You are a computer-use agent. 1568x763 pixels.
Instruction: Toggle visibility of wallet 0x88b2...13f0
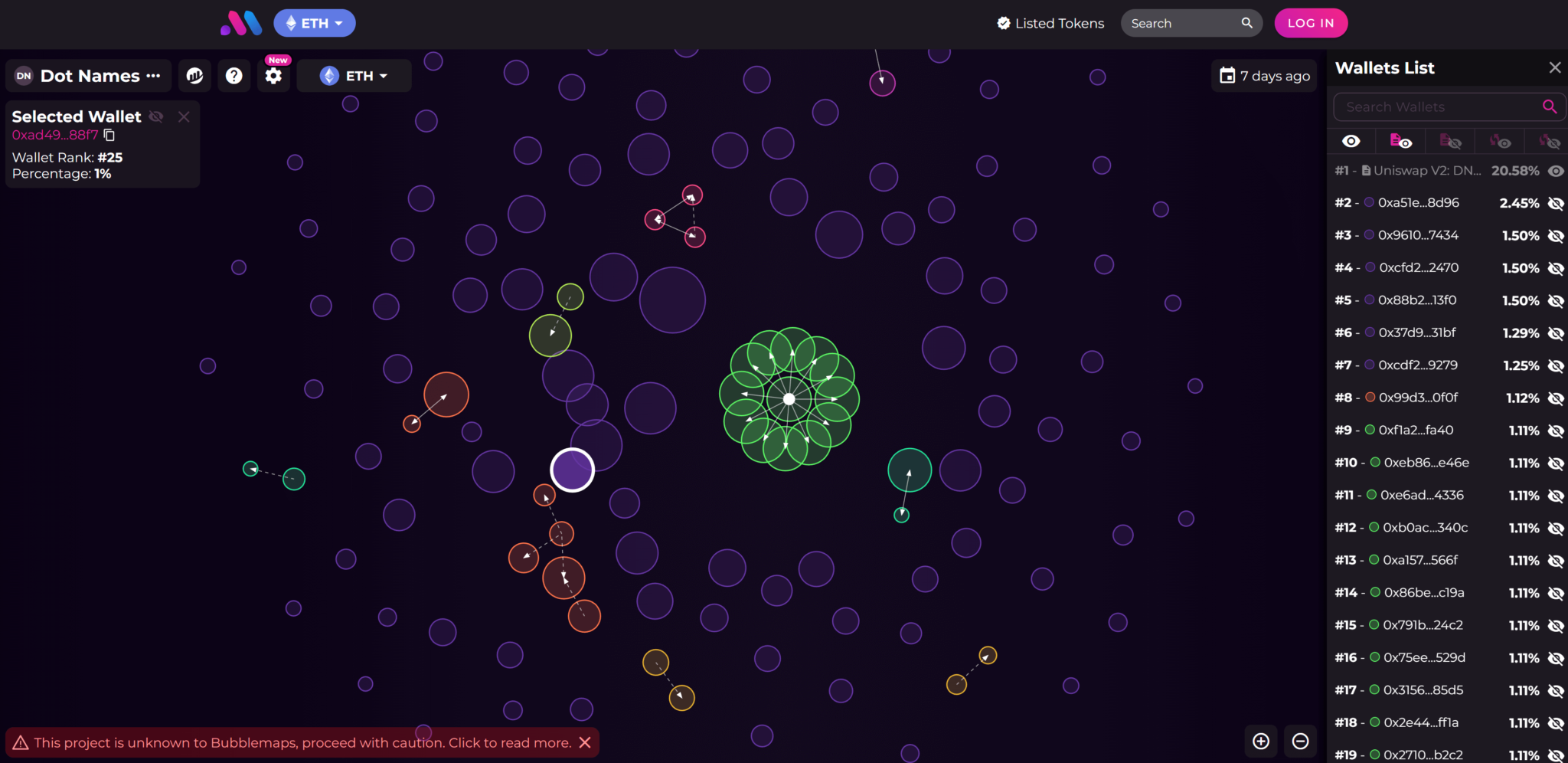coord(1556,301)
